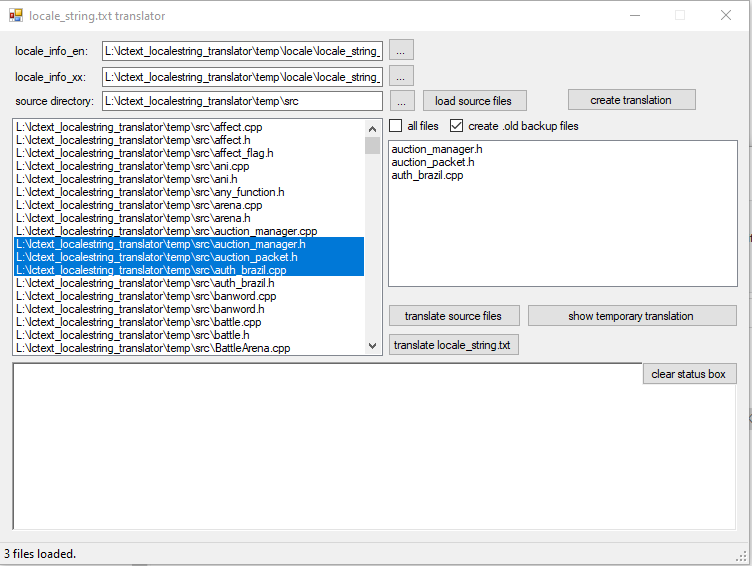The height and width of the screenshot is (566, 752).
Task: Select BattleArena.cpp in the source list
Action: (189, 348)
